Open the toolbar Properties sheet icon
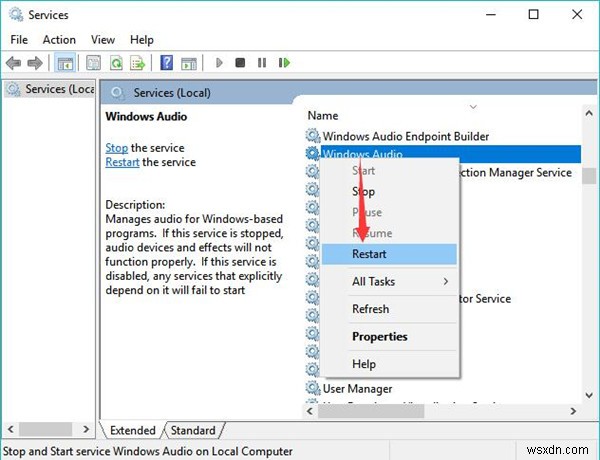 (93, 63)
